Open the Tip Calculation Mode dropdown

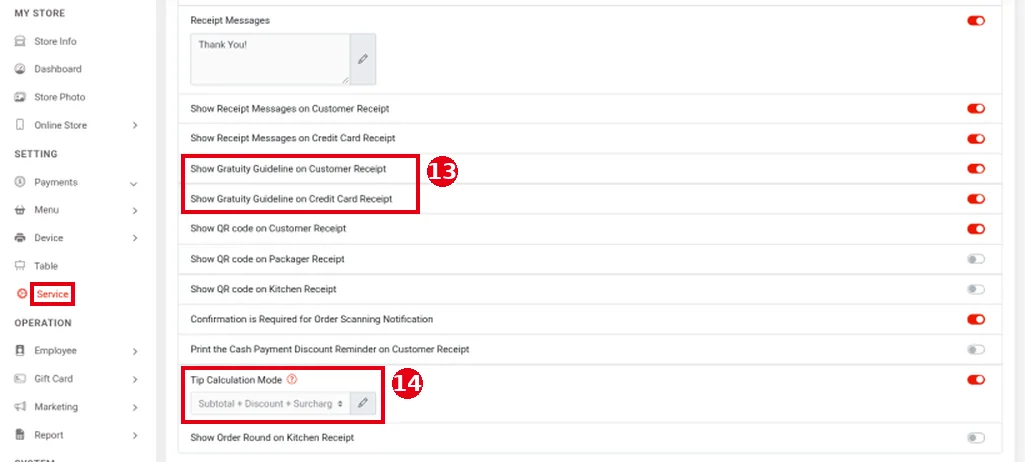point(271,403)
